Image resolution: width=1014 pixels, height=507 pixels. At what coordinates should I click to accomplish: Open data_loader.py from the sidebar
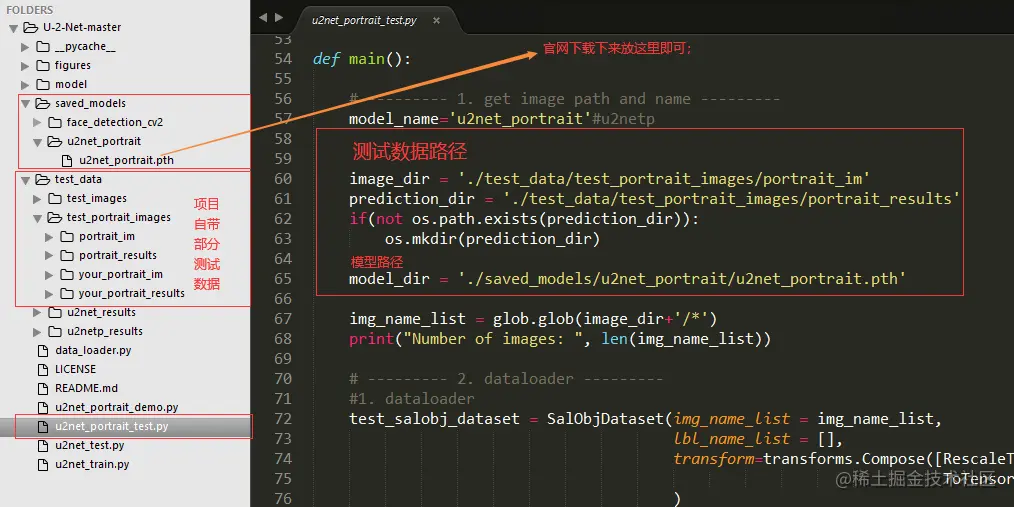93,351
